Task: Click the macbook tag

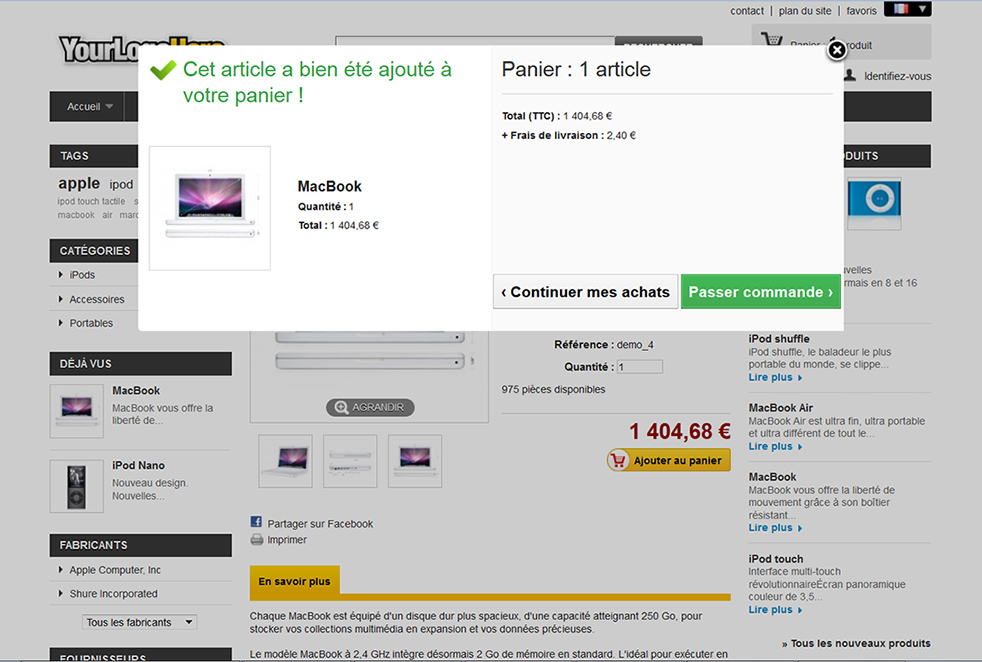Action: 76,215
